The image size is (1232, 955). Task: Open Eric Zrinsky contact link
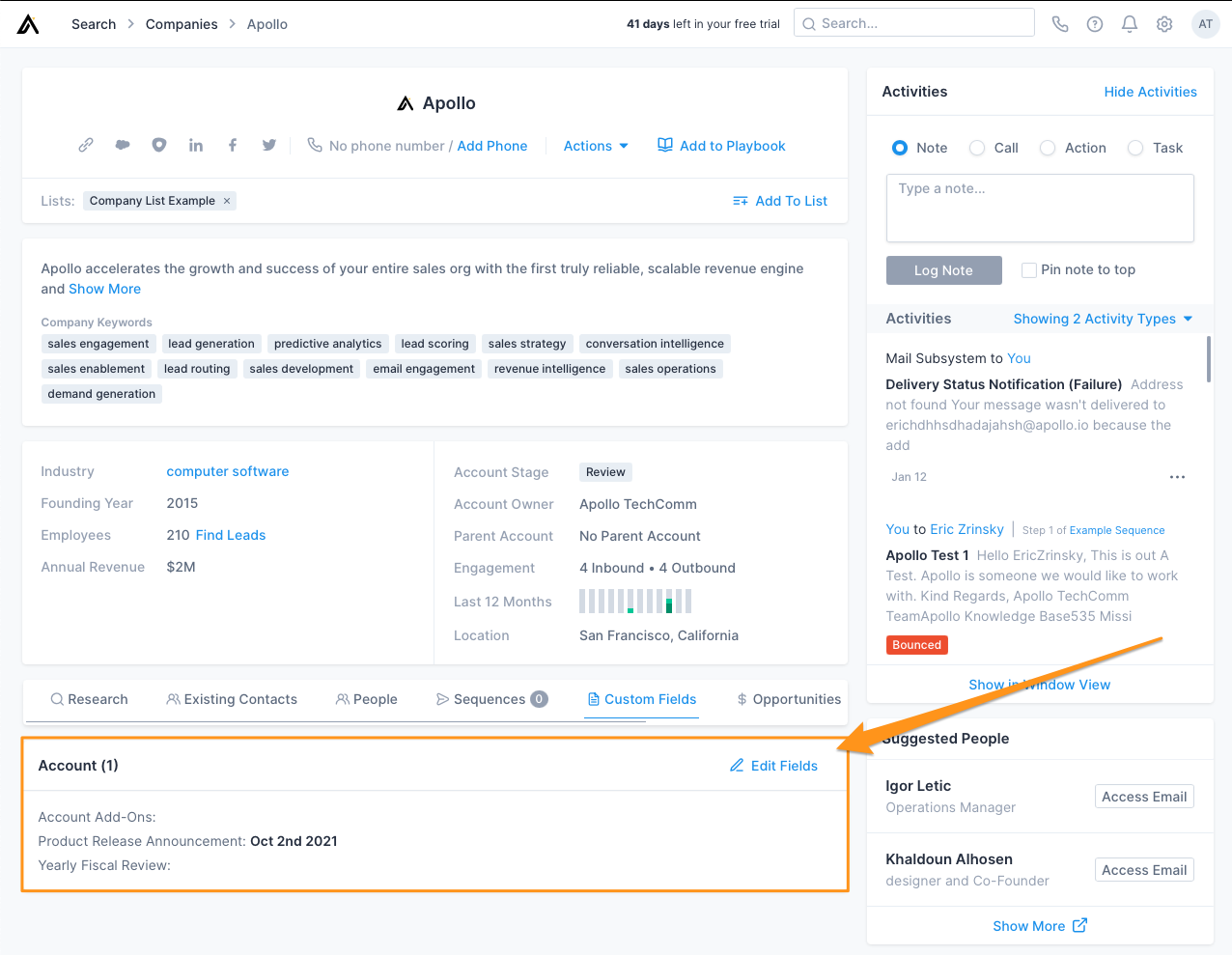click(966, 529)
